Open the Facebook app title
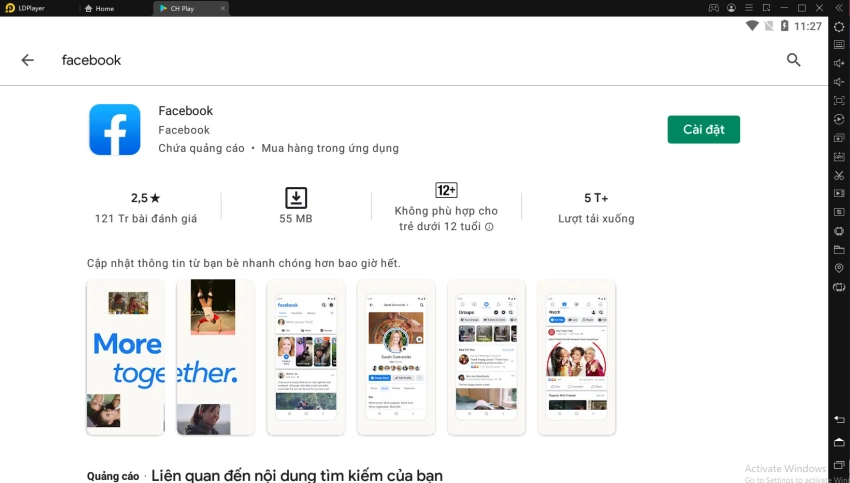This screenshot has width=850, height=483. (x=185, y=111)
